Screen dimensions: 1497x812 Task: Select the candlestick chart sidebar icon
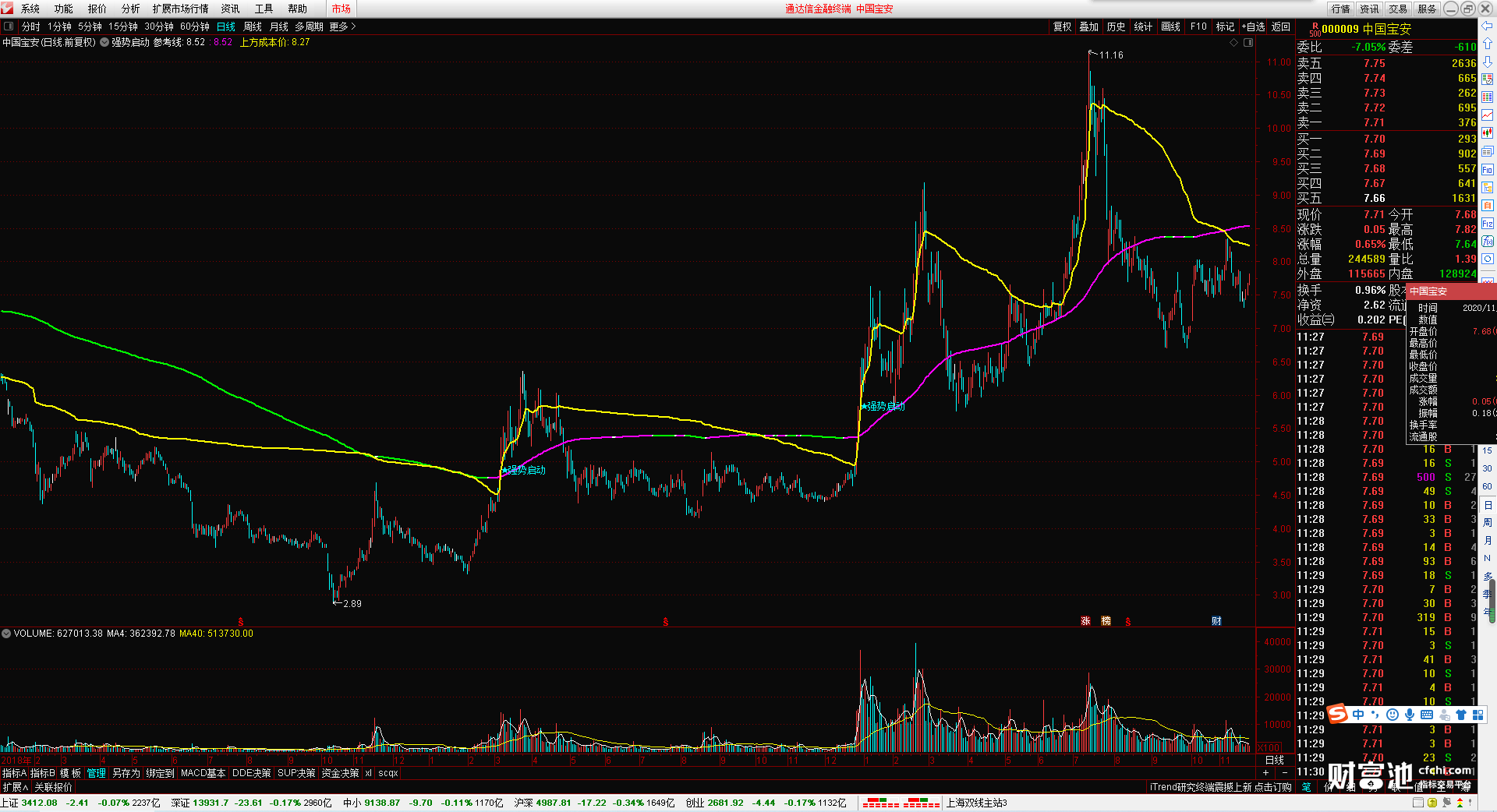coord(1488,133)
